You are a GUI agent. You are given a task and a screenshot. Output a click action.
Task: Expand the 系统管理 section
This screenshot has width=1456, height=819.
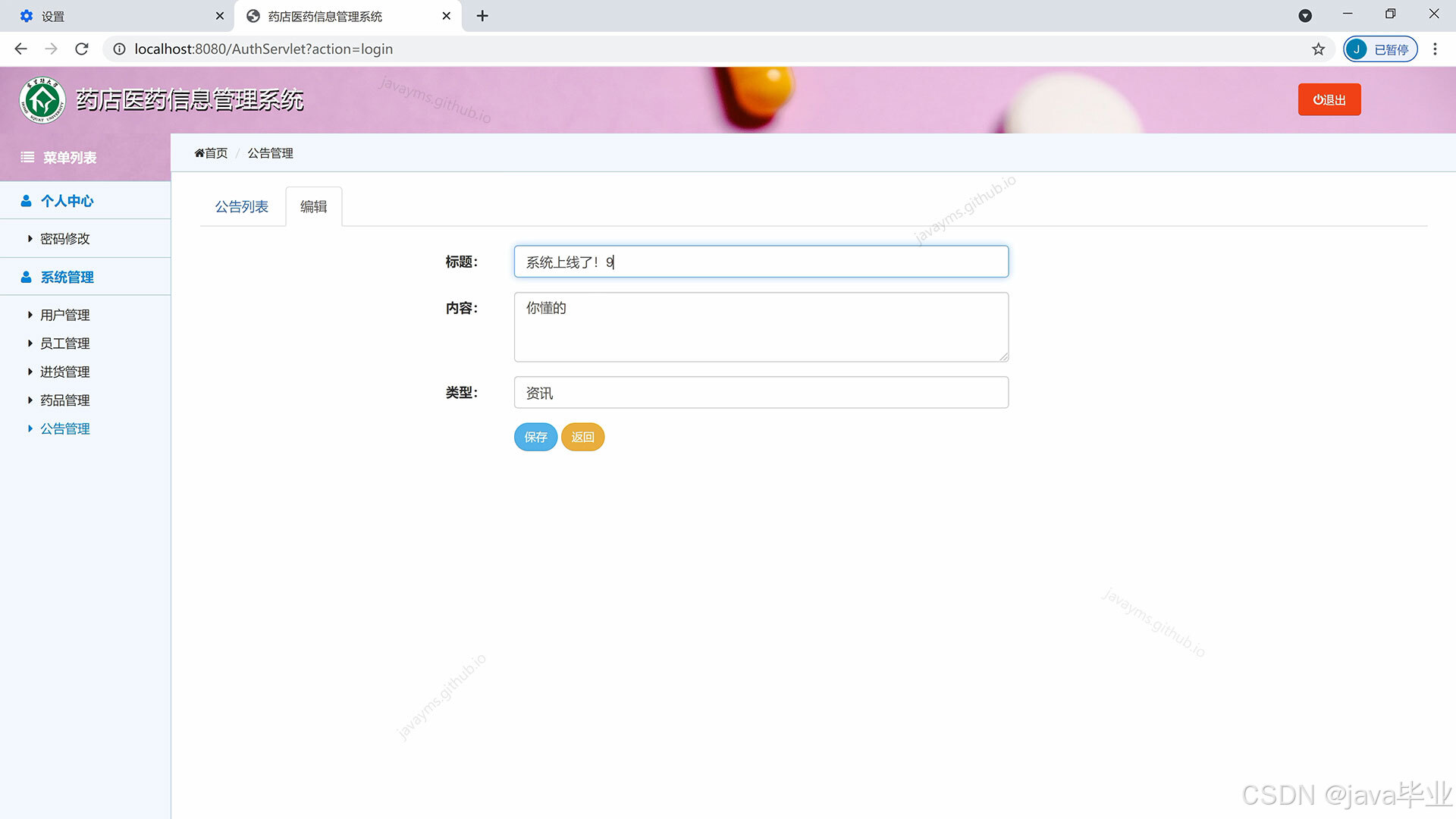[x=85, y=278]
